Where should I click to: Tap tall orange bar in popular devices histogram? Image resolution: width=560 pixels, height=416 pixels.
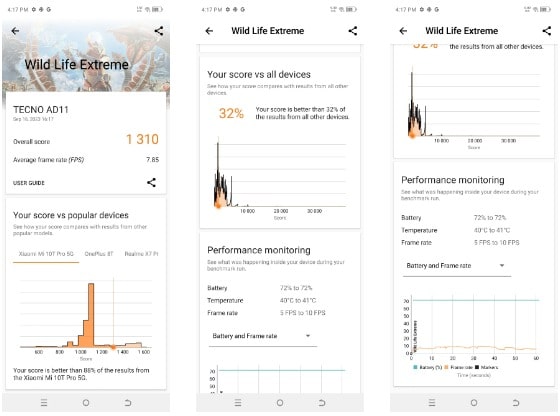point(91,315)
